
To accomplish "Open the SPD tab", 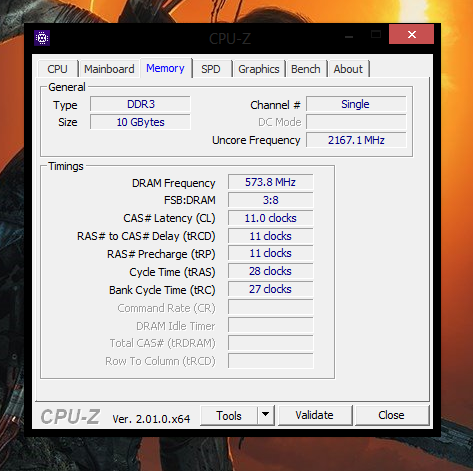I will point(211,69).
